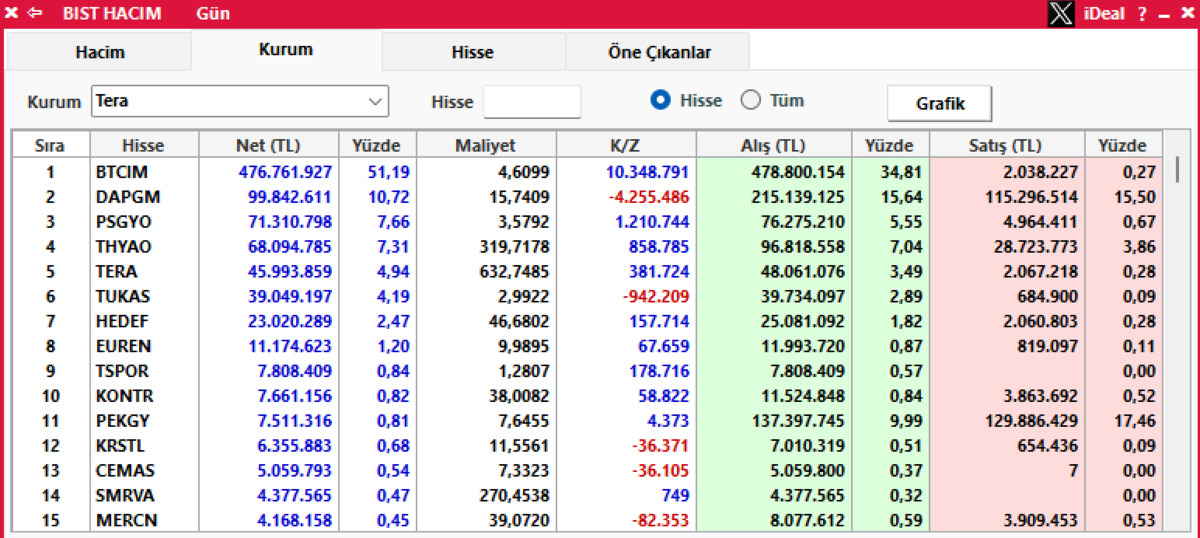Sort by the K/Z column header

[625, 146]
